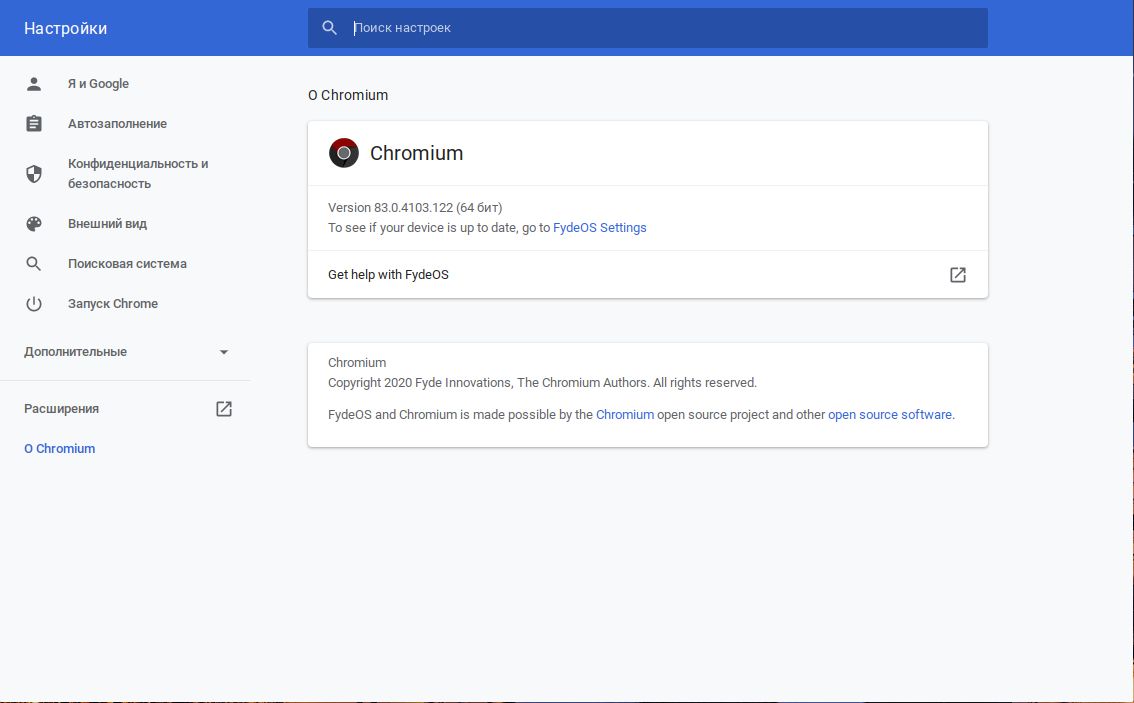This screenshot has width=1134, height=703.
Task: Click the О Chromium page heading
Action: pos(348,95)
